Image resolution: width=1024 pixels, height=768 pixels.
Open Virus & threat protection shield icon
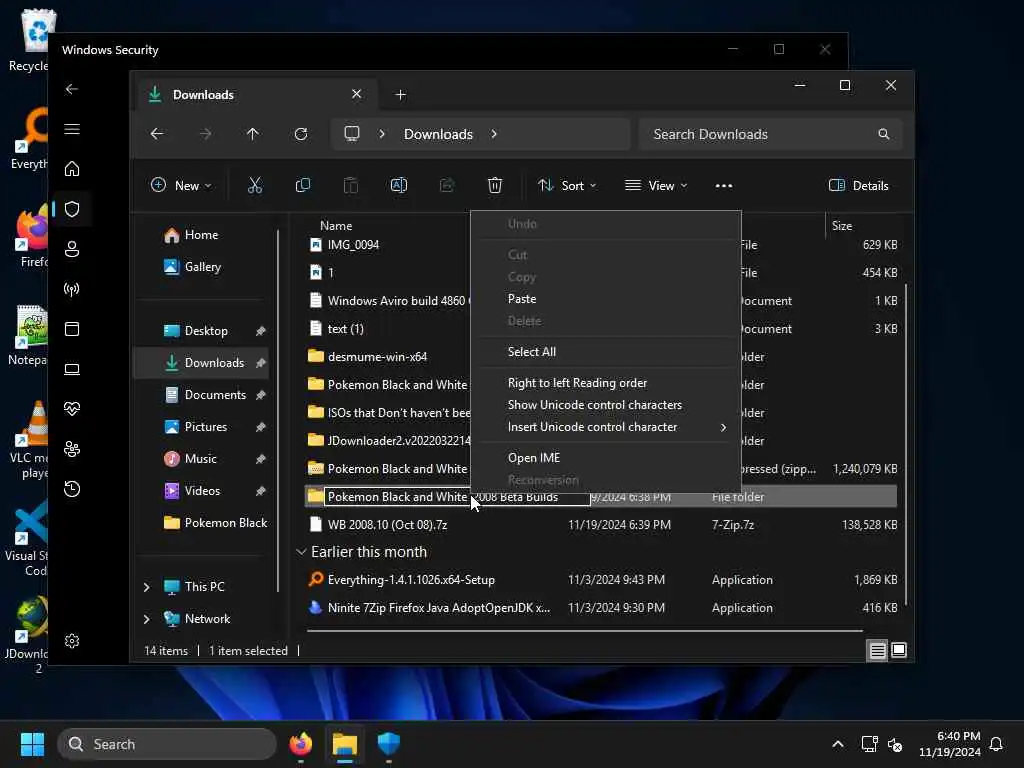pyautogui.click(x=72, y=209)
